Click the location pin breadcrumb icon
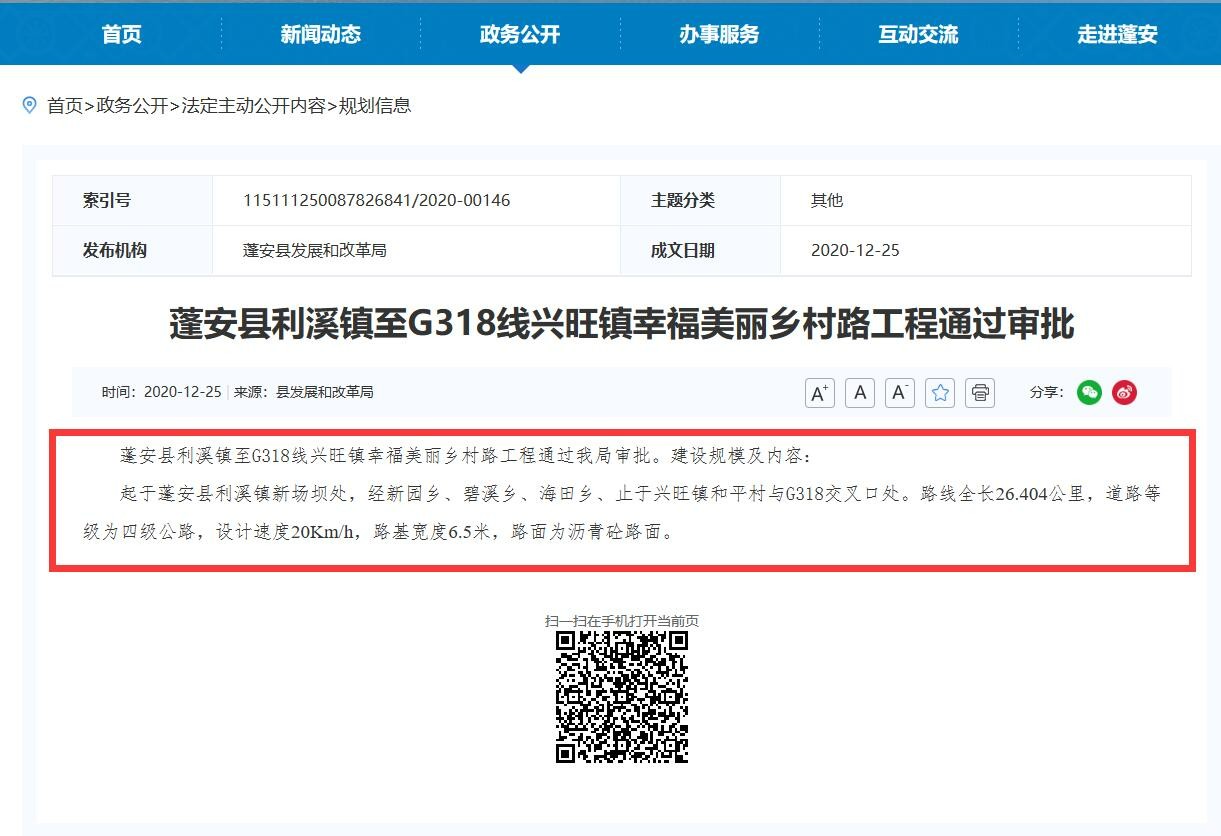 pos(30,105)
